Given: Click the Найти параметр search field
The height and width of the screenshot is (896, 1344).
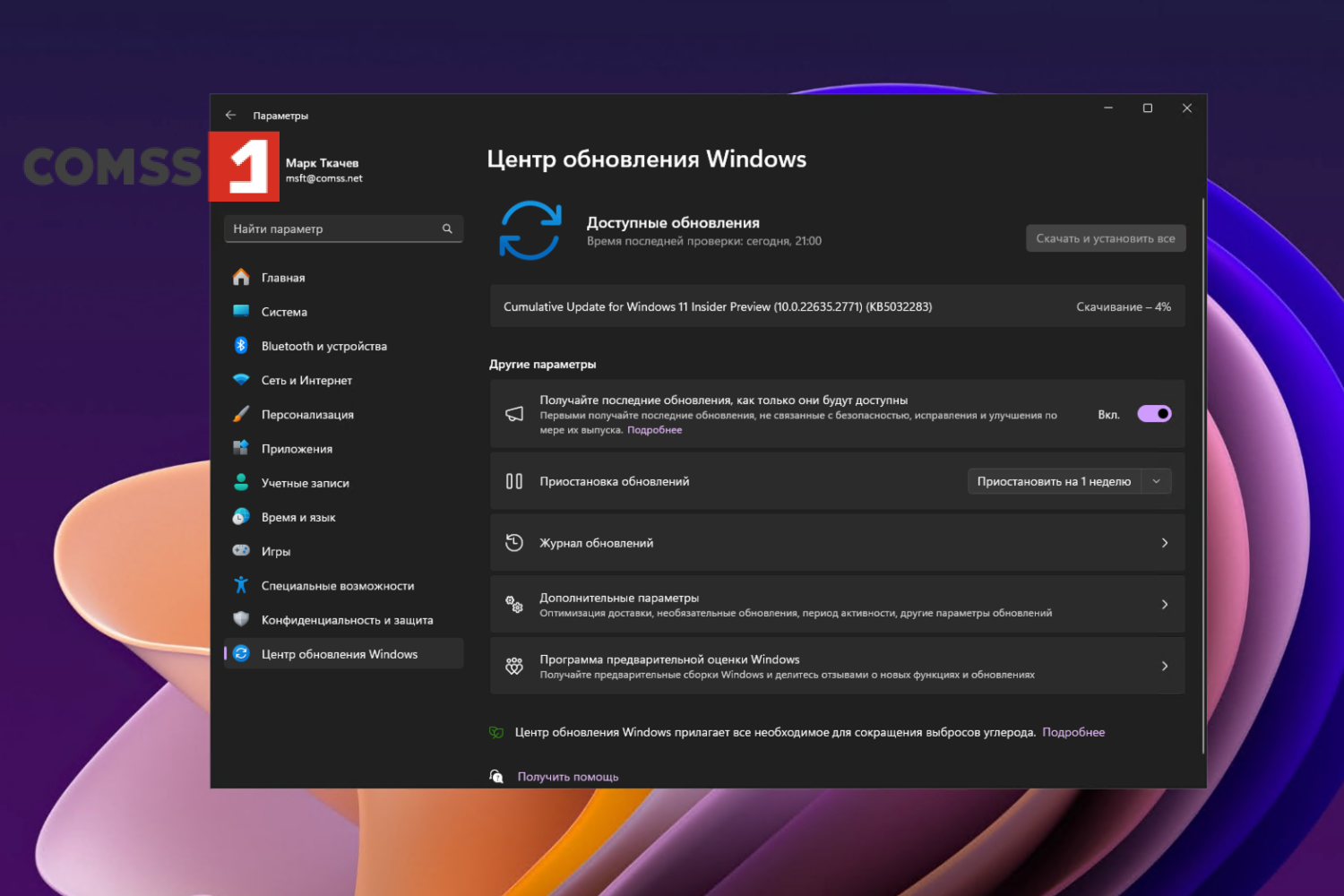Looking at the screenshot, I should [x=344, y=229].
